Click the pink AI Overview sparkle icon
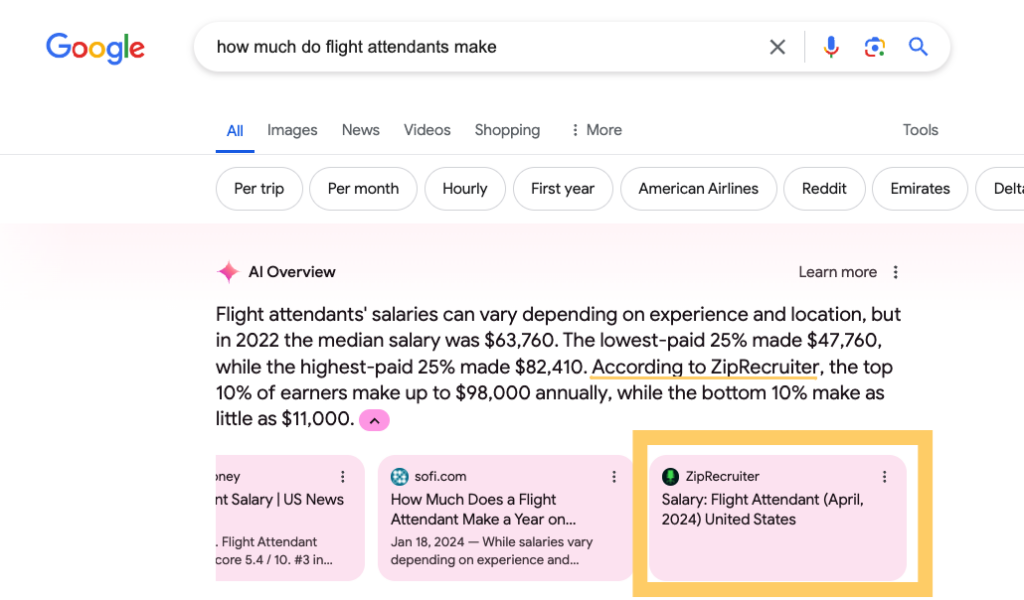 pos(228,271)
